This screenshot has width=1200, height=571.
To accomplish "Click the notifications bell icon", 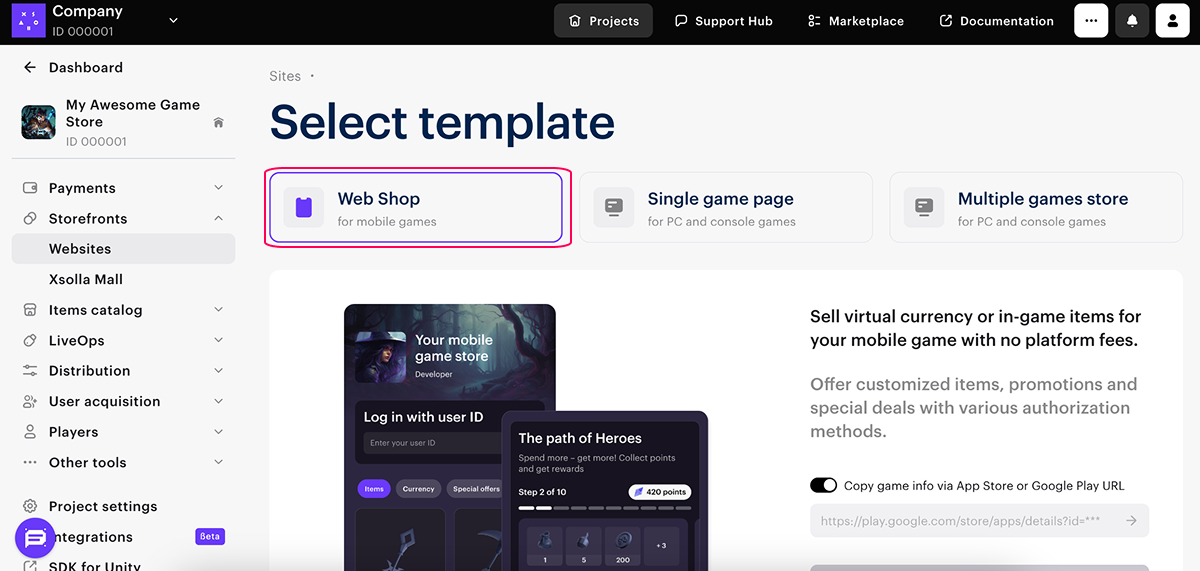I will (x=1132, y=21).
